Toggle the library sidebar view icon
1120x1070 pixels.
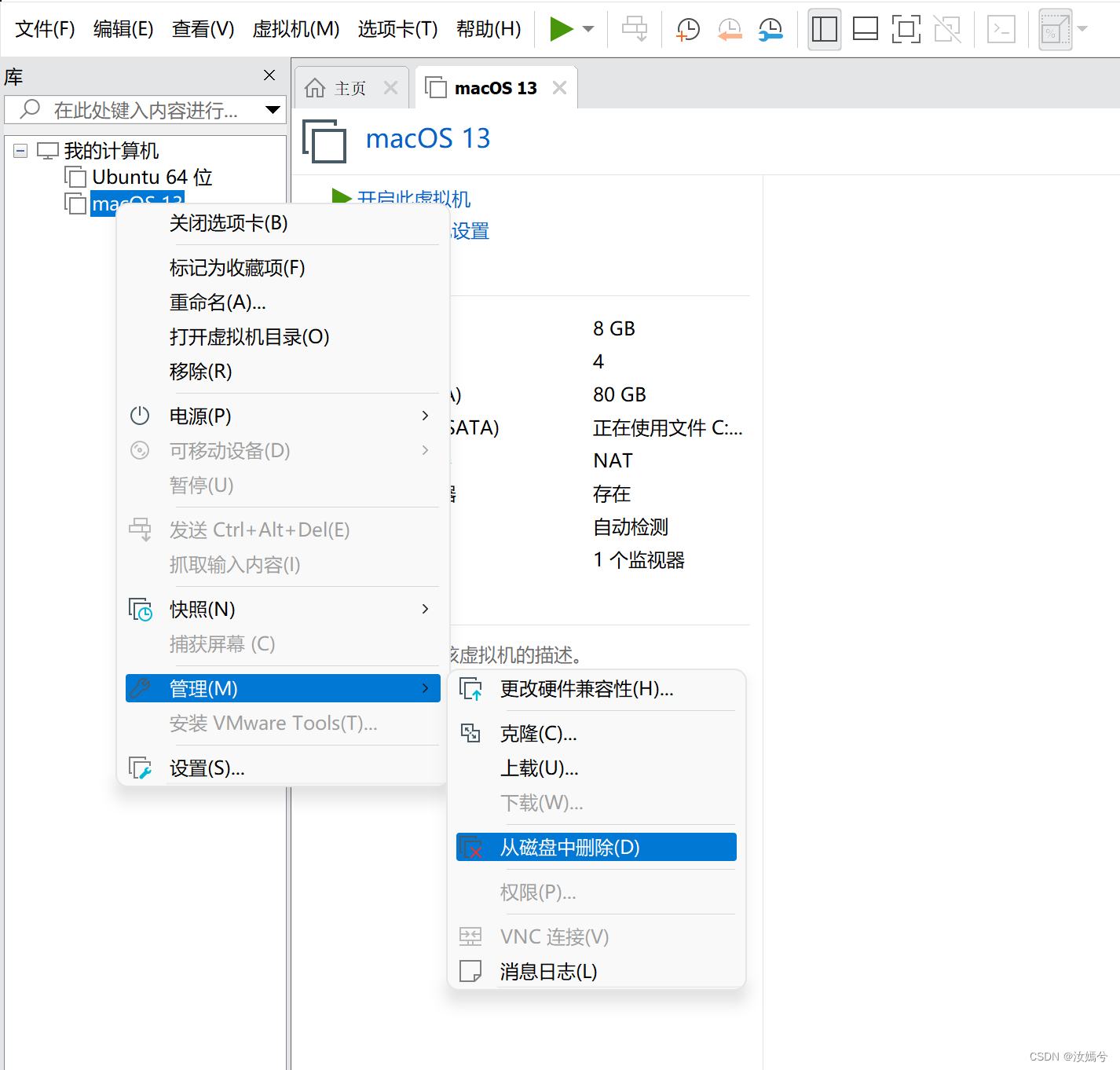pos(825,29)
